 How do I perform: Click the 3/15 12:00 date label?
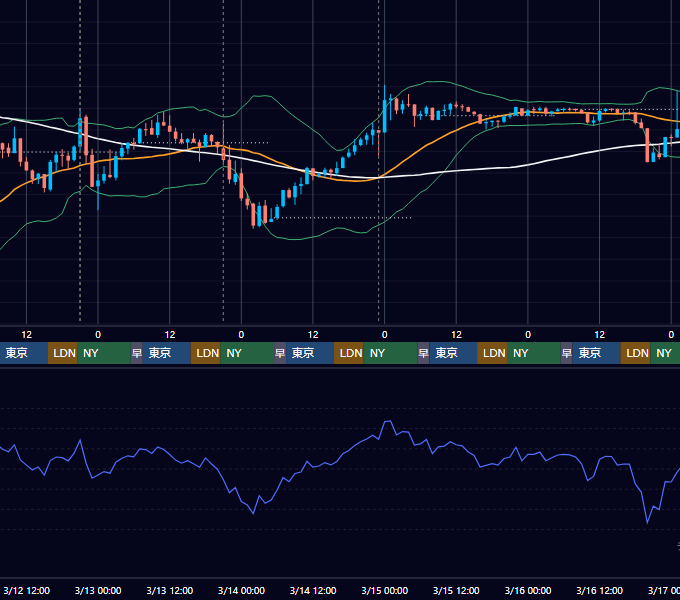(x=456, y=590)
